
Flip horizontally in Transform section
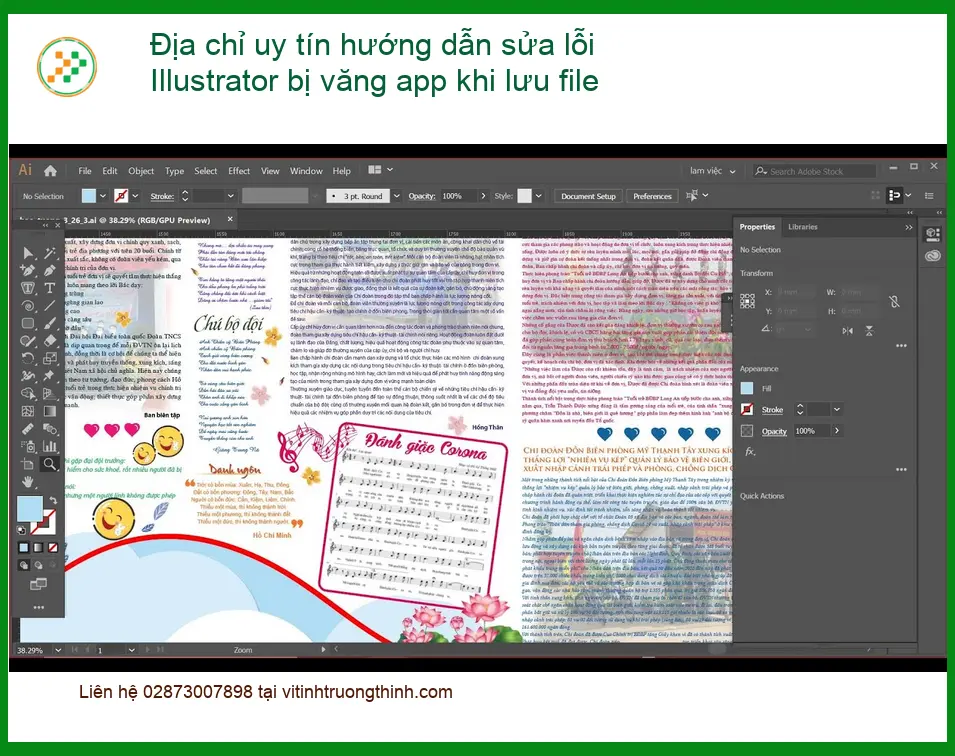pyautogui.click(x=847, y=331)
